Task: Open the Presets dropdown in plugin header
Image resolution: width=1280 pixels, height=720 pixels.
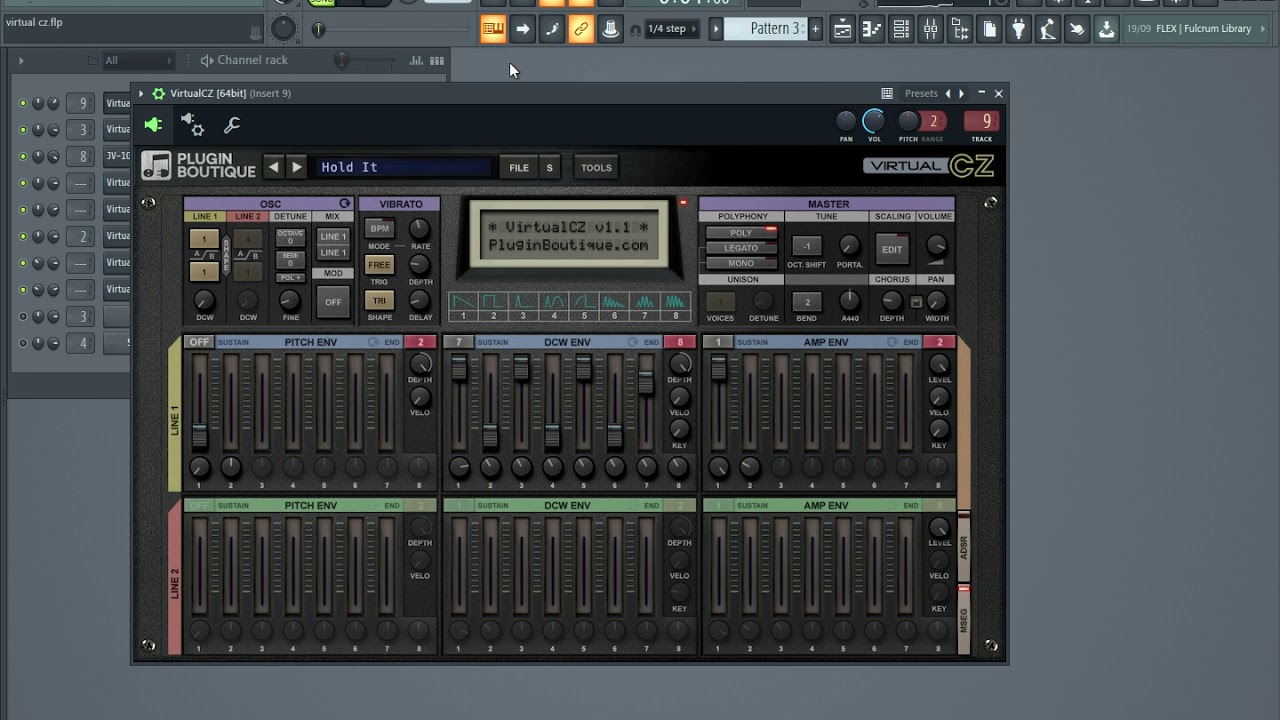Action: point(921,94)
